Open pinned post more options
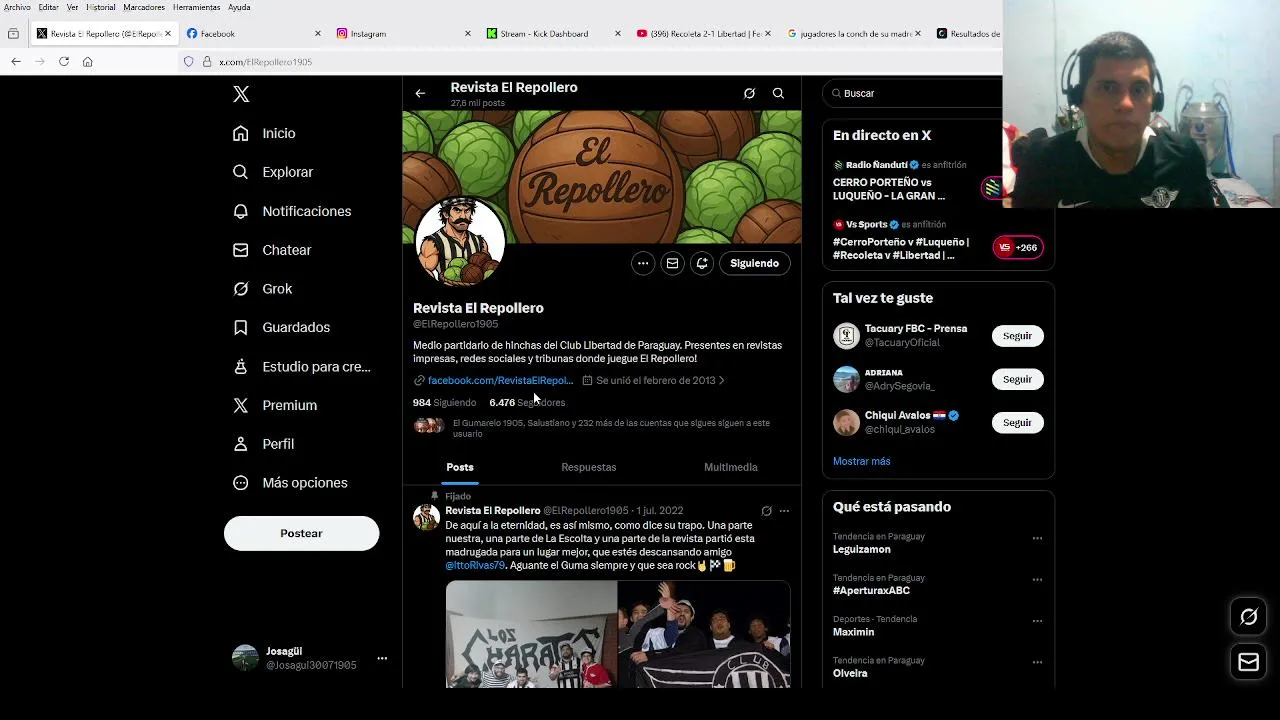This screenshot has width=1280, height=720. (x=784, y=510)
